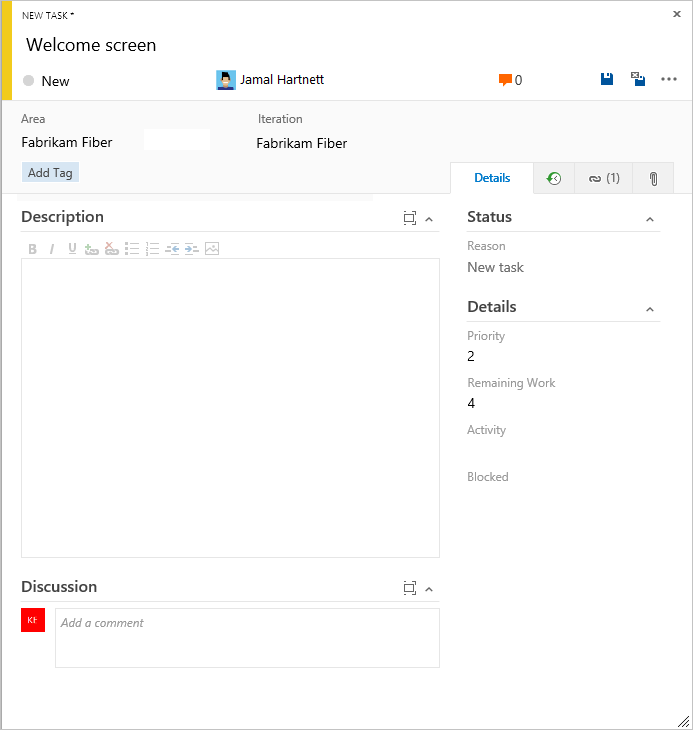Open the New state dropdown
Screen dimensions: 693x730
(47, 81)
